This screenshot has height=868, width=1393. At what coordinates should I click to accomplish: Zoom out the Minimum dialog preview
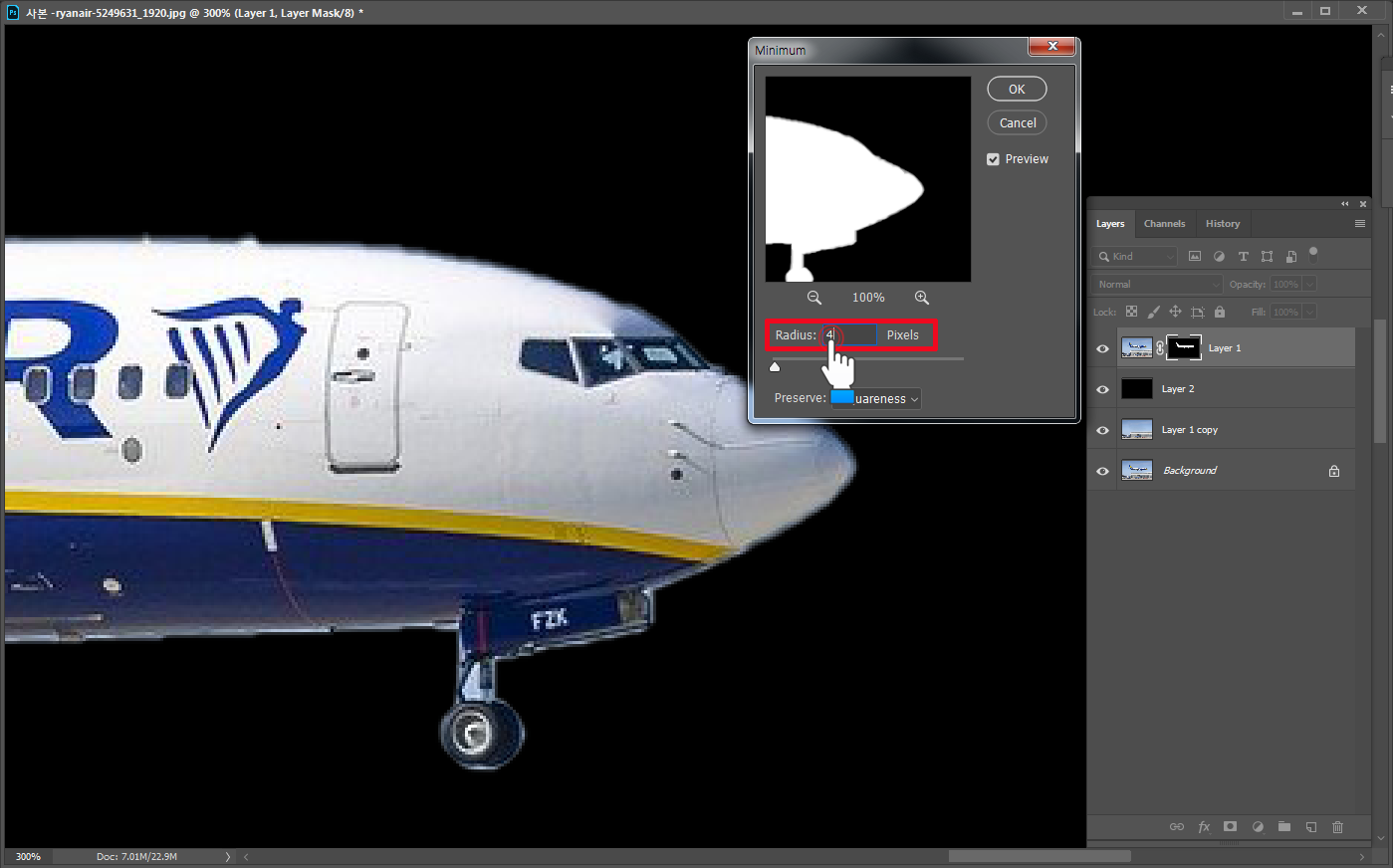coord(813,298)
